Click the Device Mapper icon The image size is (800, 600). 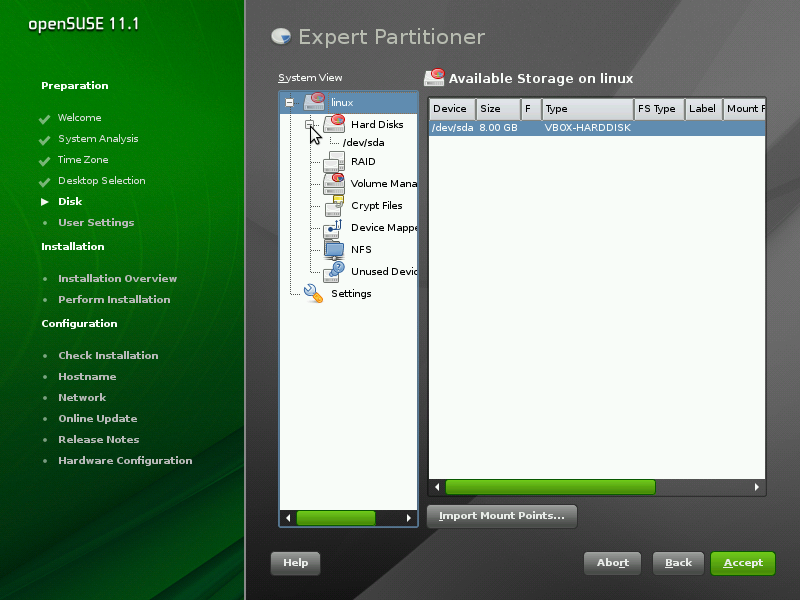pyautogui.click(x=334, y=227)
